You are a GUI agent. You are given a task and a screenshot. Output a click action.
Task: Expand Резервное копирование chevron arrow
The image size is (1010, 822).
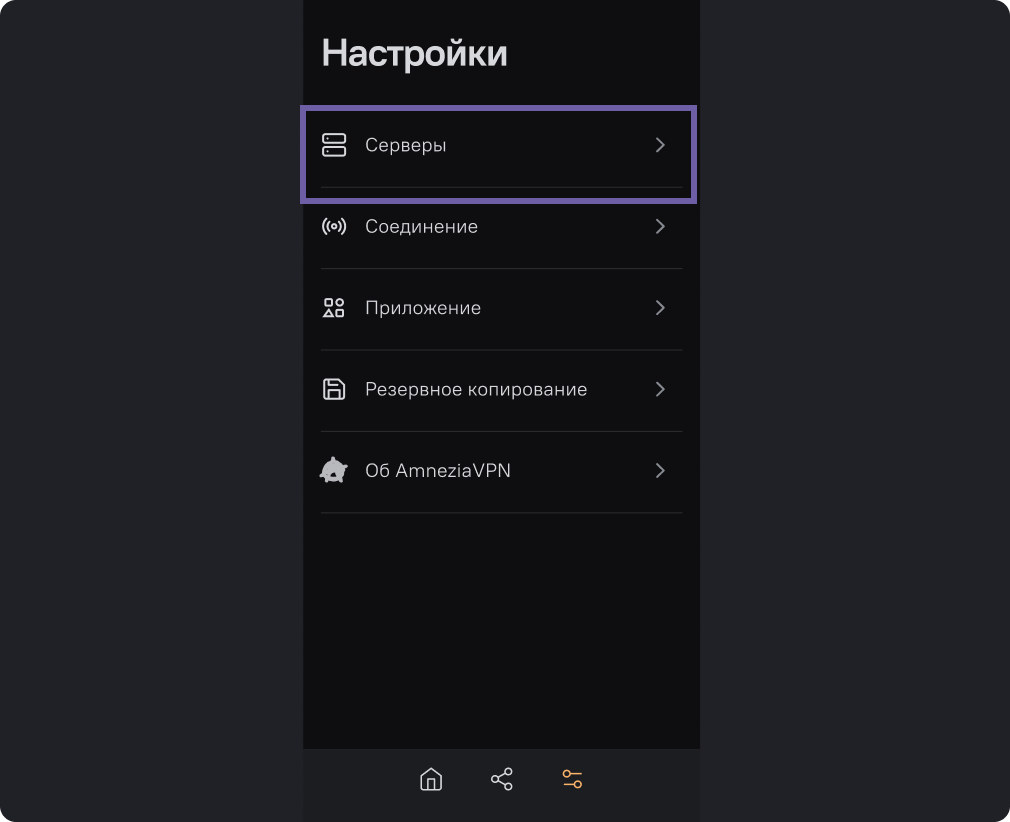tap(660, 389)
